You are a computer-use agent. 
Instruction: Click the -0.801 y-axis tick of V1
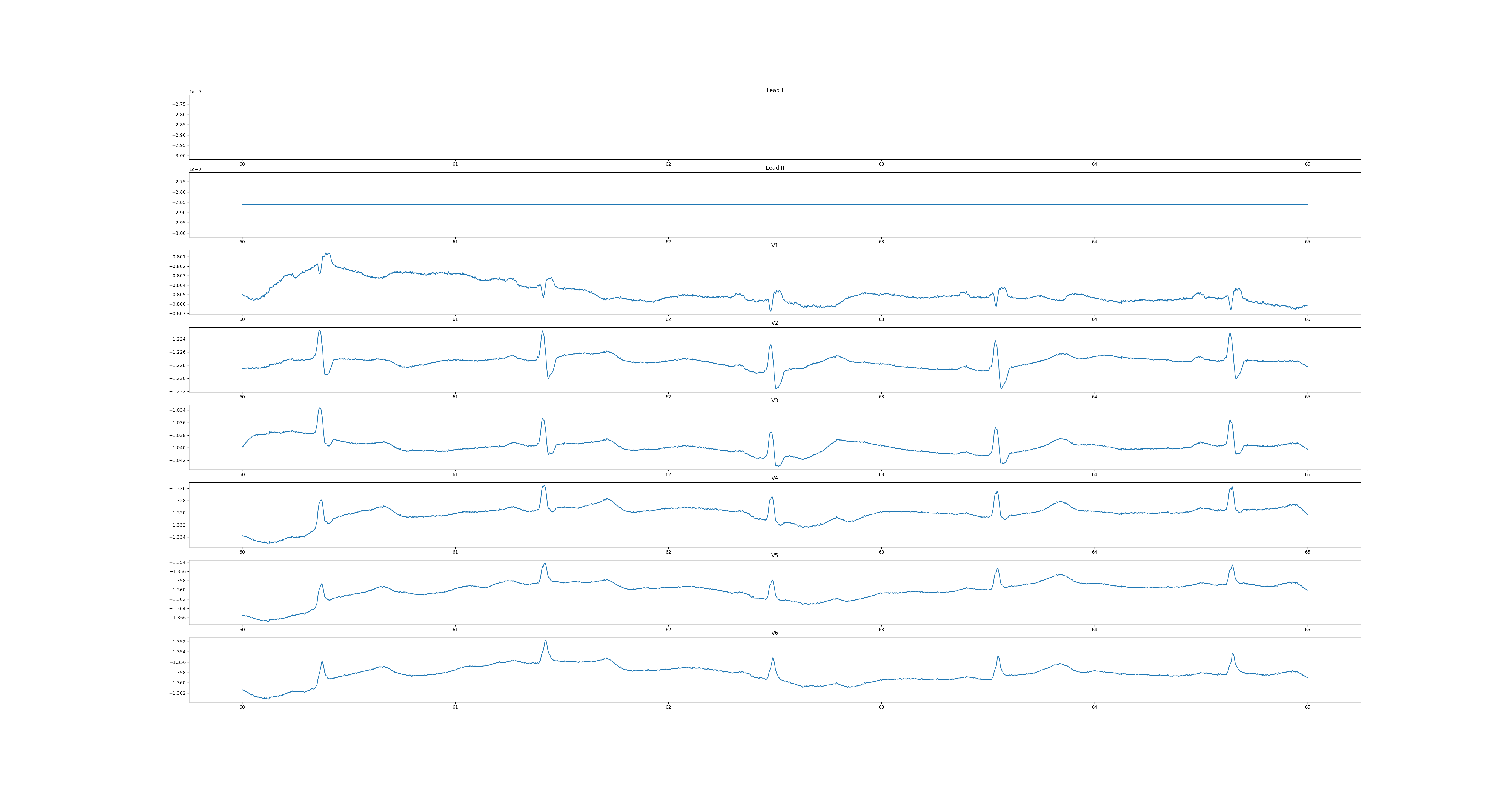(x=177, y=257)
